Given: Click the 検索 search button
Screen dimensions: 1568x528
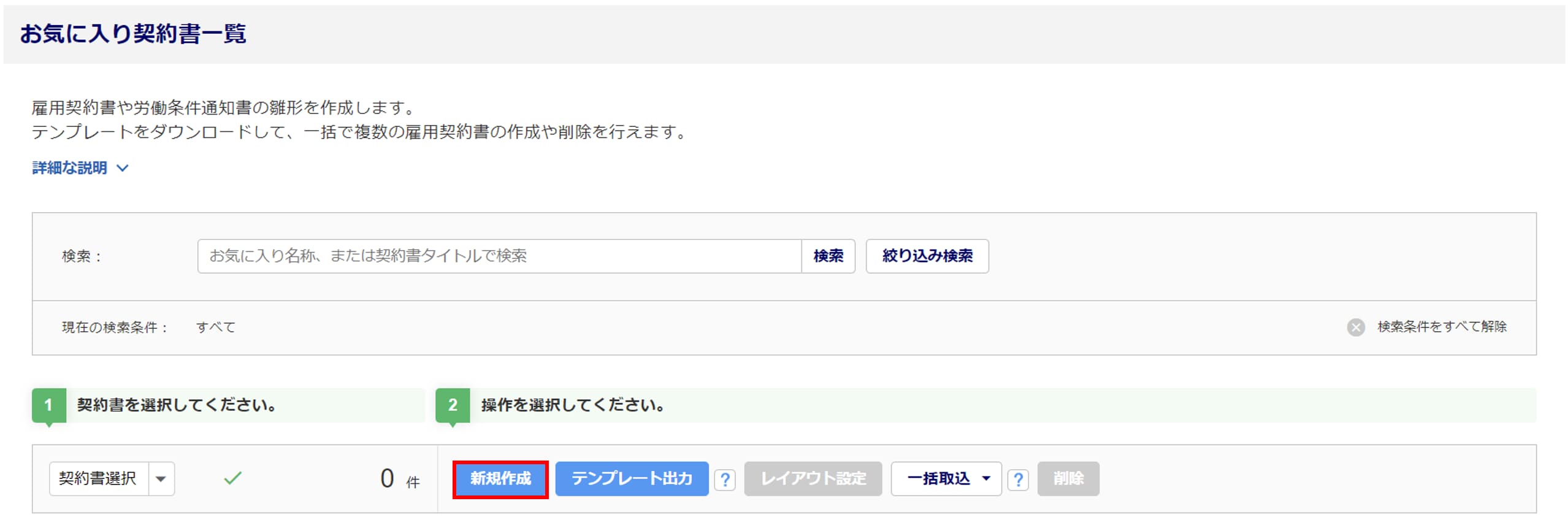Looking at the screenshot, I should pos(828,256).
